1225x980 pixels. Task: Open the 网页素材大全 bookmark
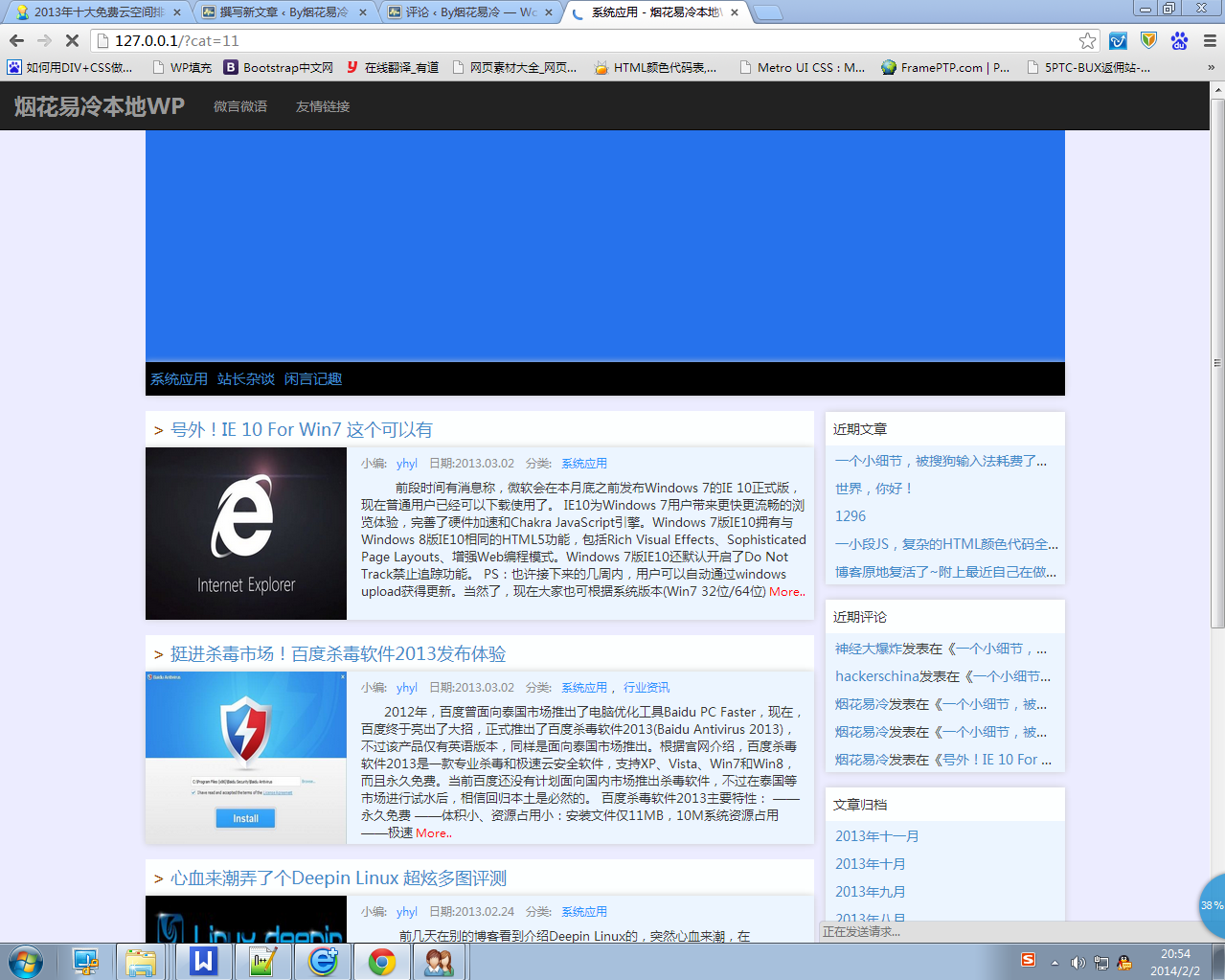click(x=515, y=67)
